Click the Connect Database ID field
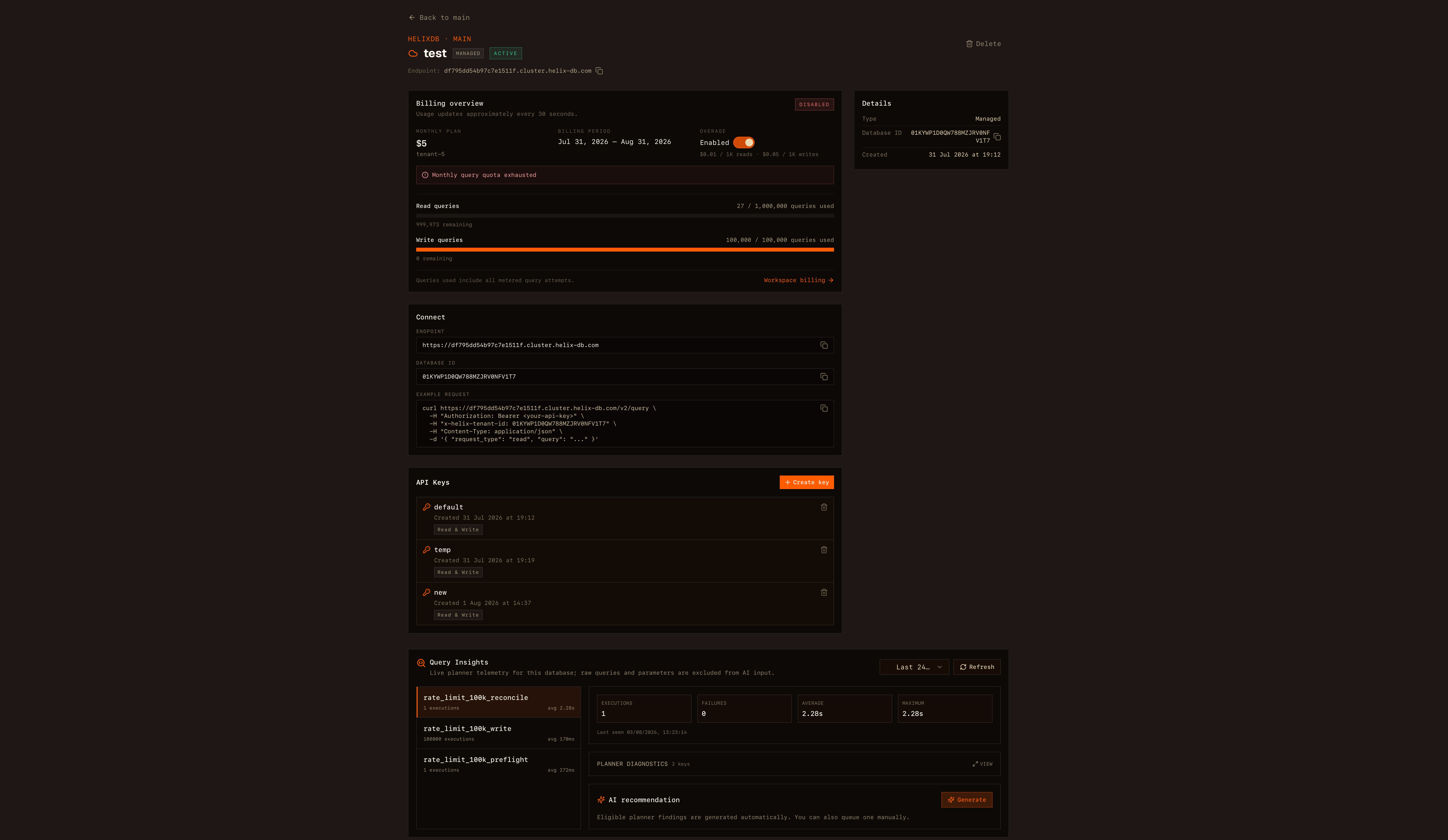Screen dimensions: 1448x840 click(x=625, y=377)
